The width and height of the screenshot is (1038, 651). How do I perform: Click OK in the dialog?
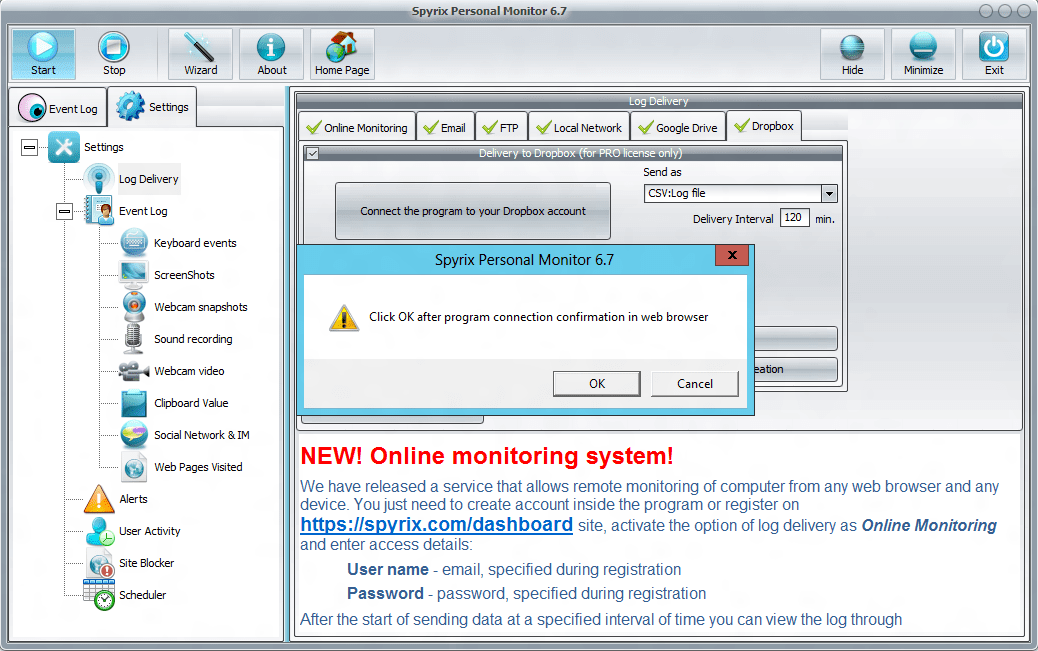click(x=596, y=383)
